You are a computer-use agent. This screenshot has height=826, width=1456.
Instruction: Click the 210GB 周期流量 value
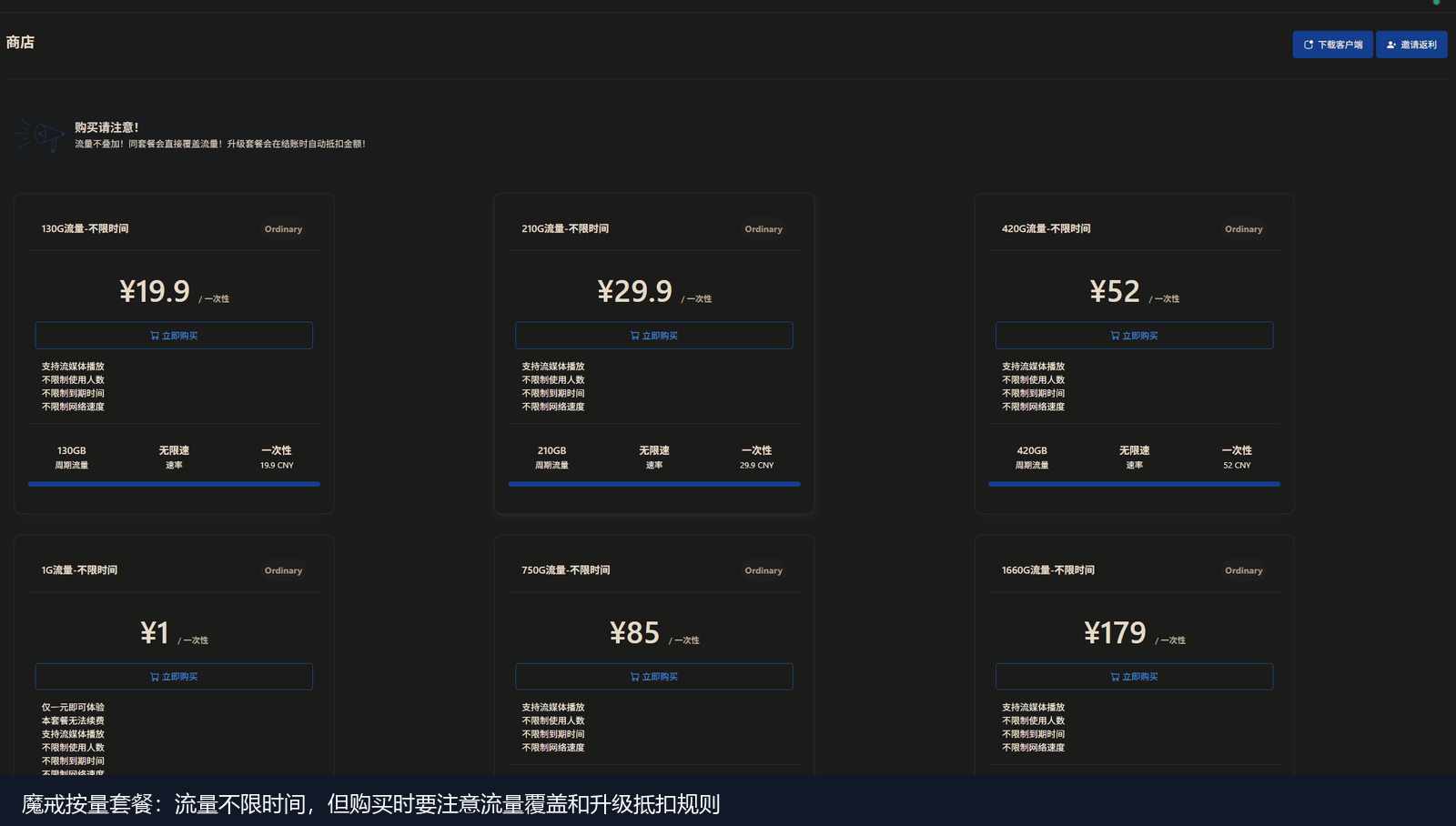tap(551, 458)
